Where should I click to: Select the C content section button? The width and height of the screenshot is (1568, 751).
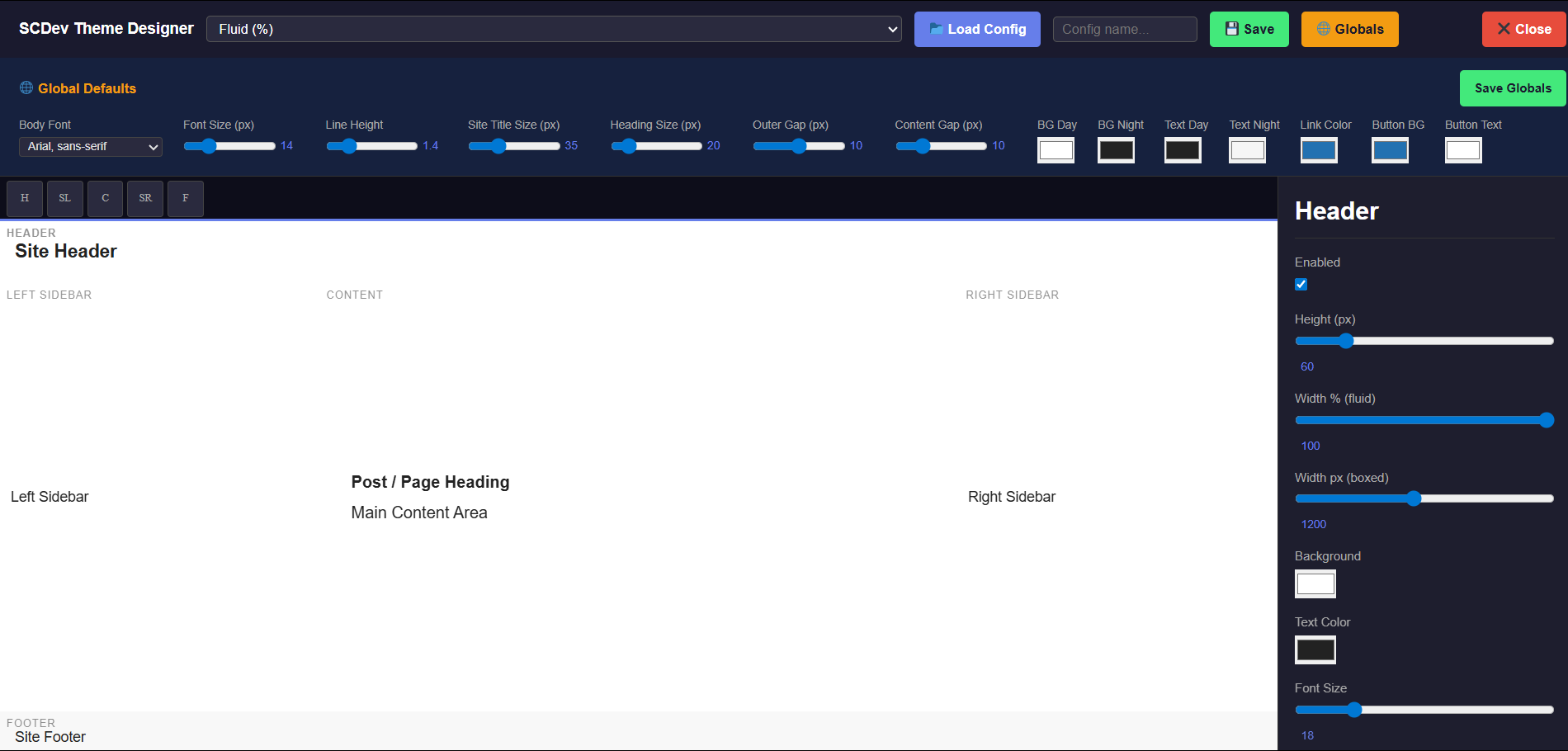tap(106, 199)
